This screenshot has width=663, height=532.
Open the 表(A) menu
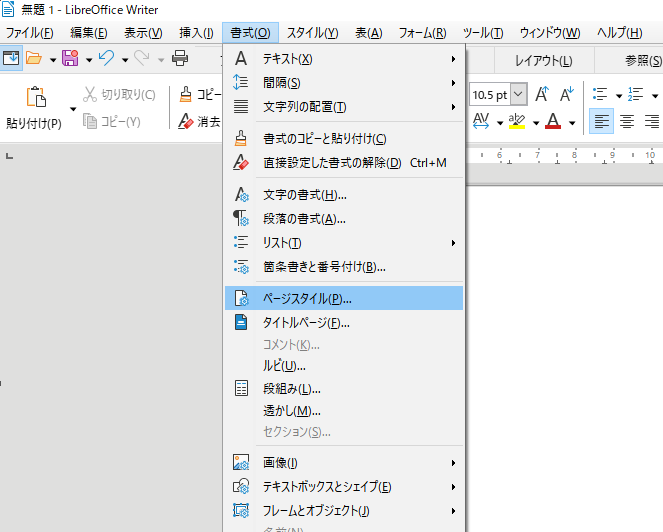coord(369,33)
